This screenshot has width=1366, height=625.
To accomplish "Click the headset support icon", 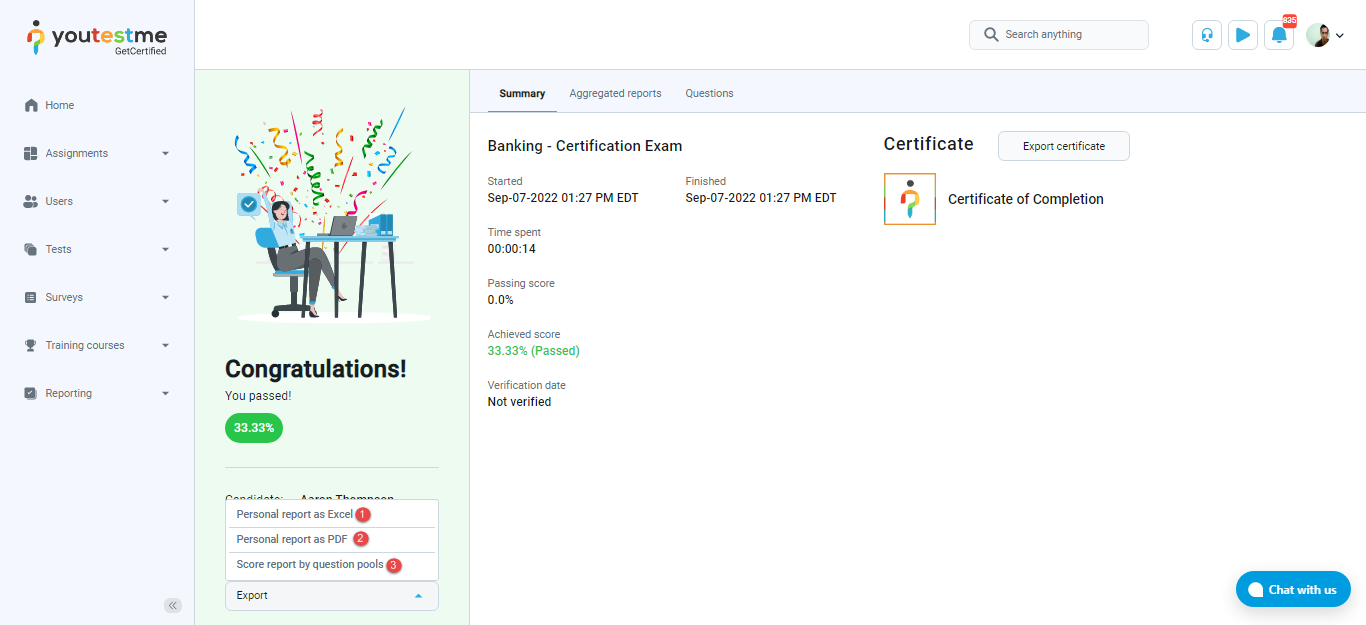I will [x=1207, y=35].
